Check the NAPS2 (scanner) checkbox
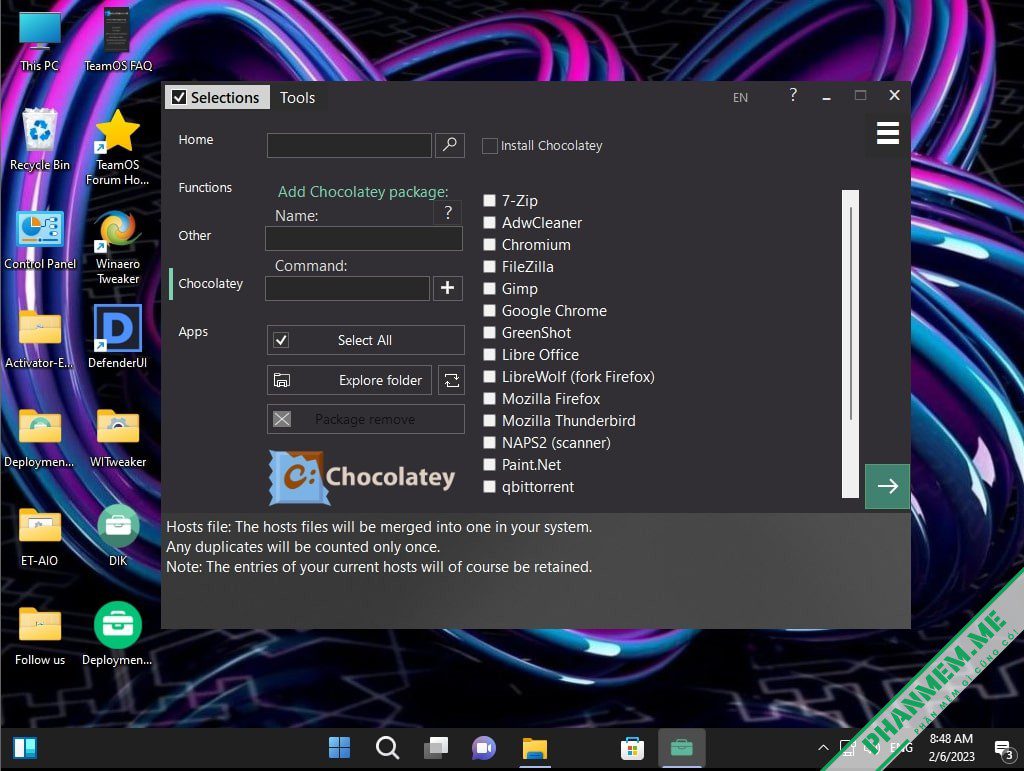The height and width of the screenshot is (771, 1024). click(489, 443)
